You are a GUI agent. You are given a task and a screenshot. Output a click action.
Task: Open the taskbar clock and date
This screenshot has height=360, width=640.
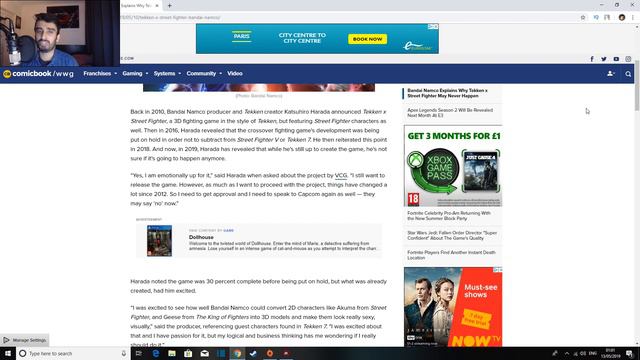tap(610, 353)
